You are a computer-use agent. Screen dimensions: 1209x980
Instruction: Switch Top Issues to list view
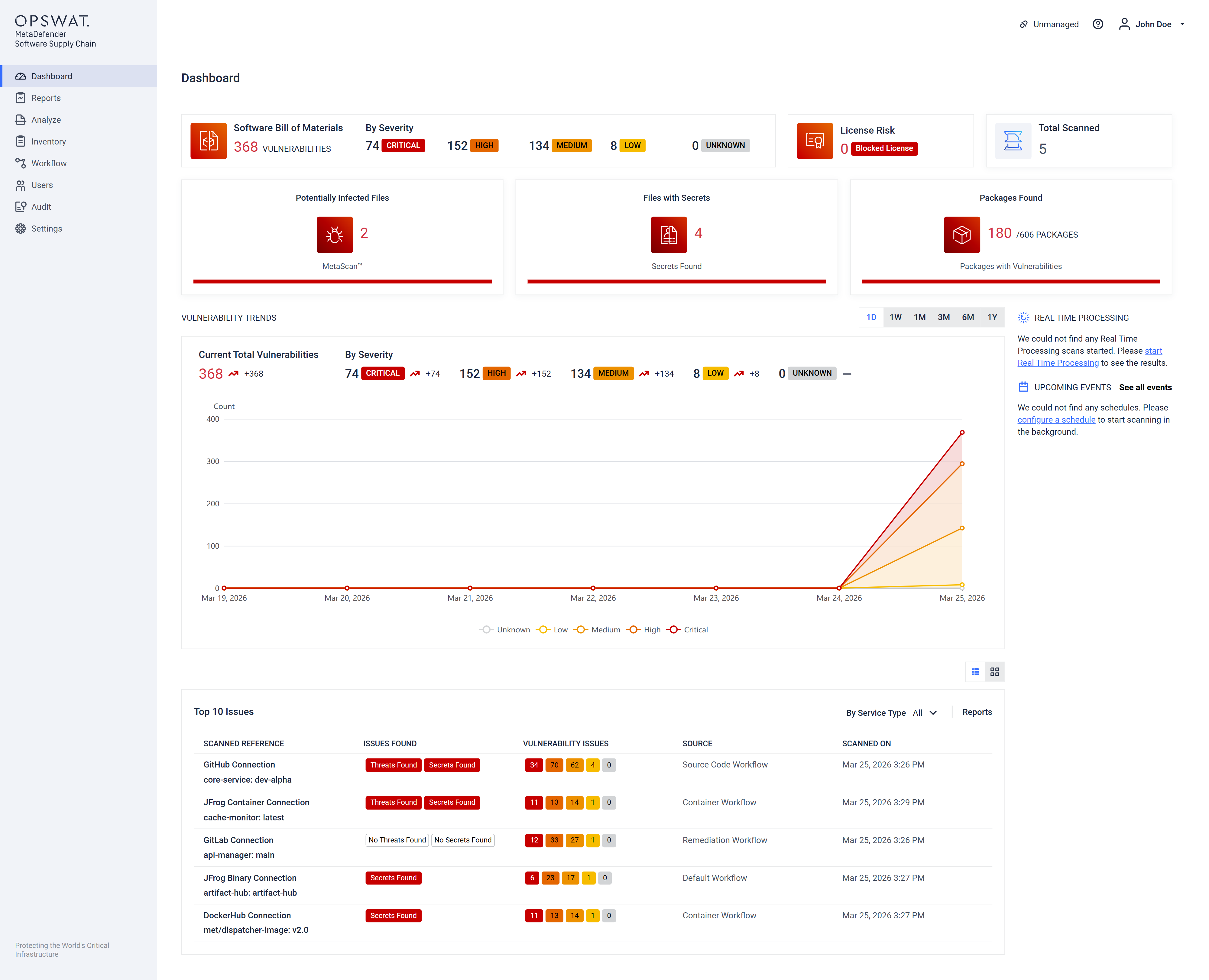coord(975,672)
